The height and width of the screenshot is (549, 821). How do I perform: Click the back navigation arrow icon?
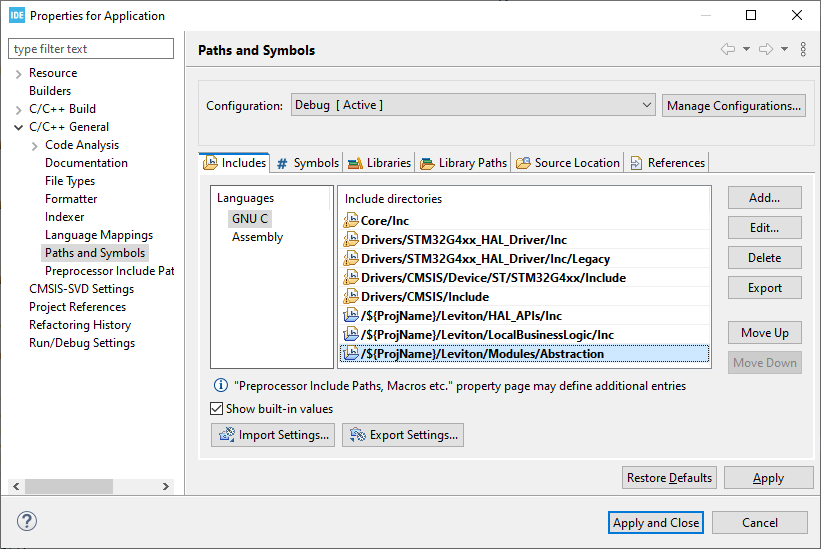click(727, 49)
